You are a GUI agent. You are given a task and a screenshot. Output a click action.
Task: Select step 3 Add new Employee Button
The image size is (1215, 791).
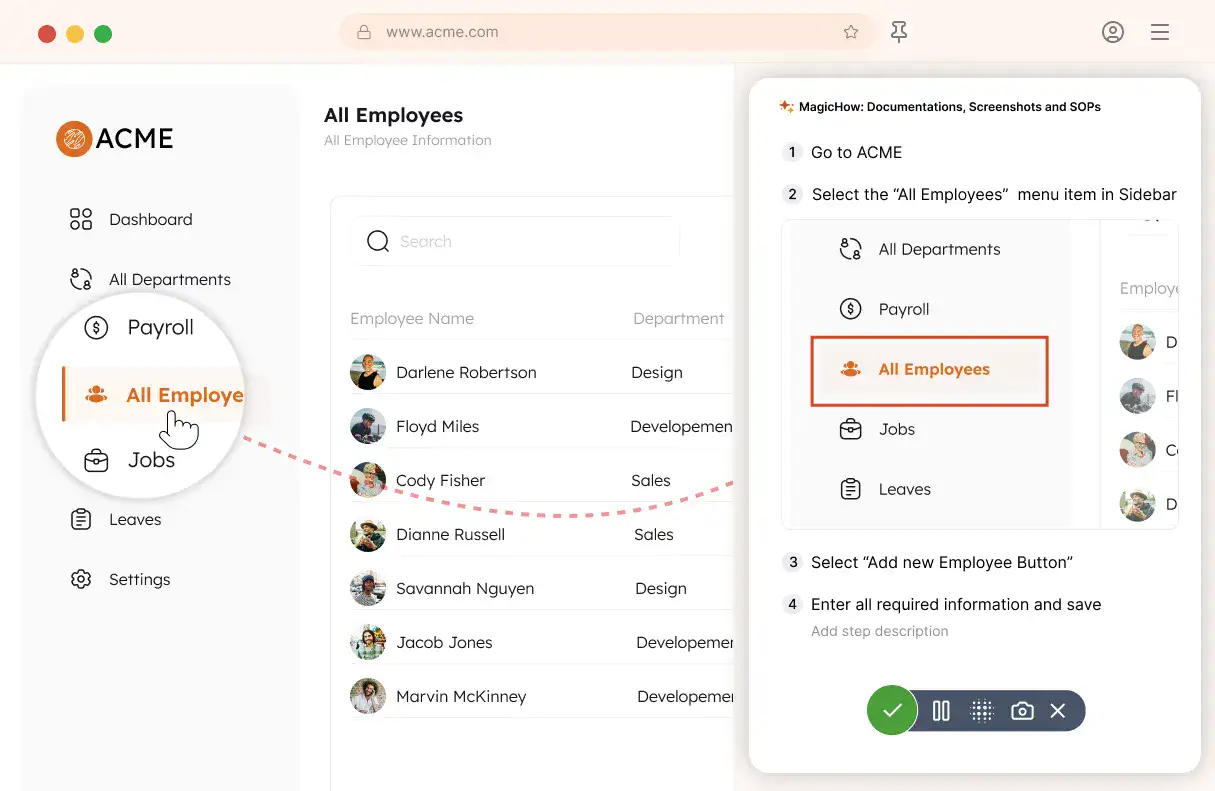click(941, 563)
